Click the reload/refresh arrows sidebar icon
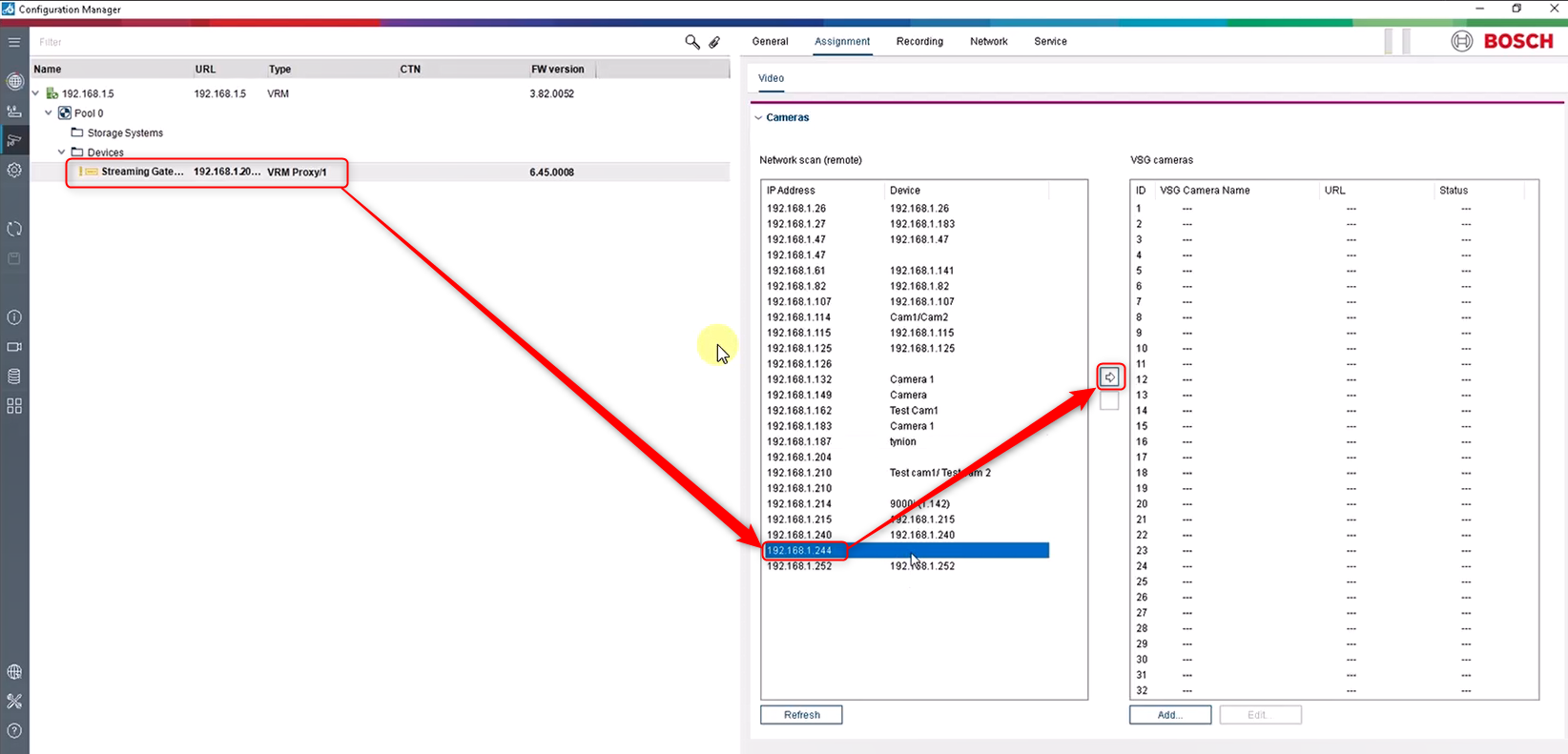The width and height of the screenshot is (1568, 754). point(14,229)
